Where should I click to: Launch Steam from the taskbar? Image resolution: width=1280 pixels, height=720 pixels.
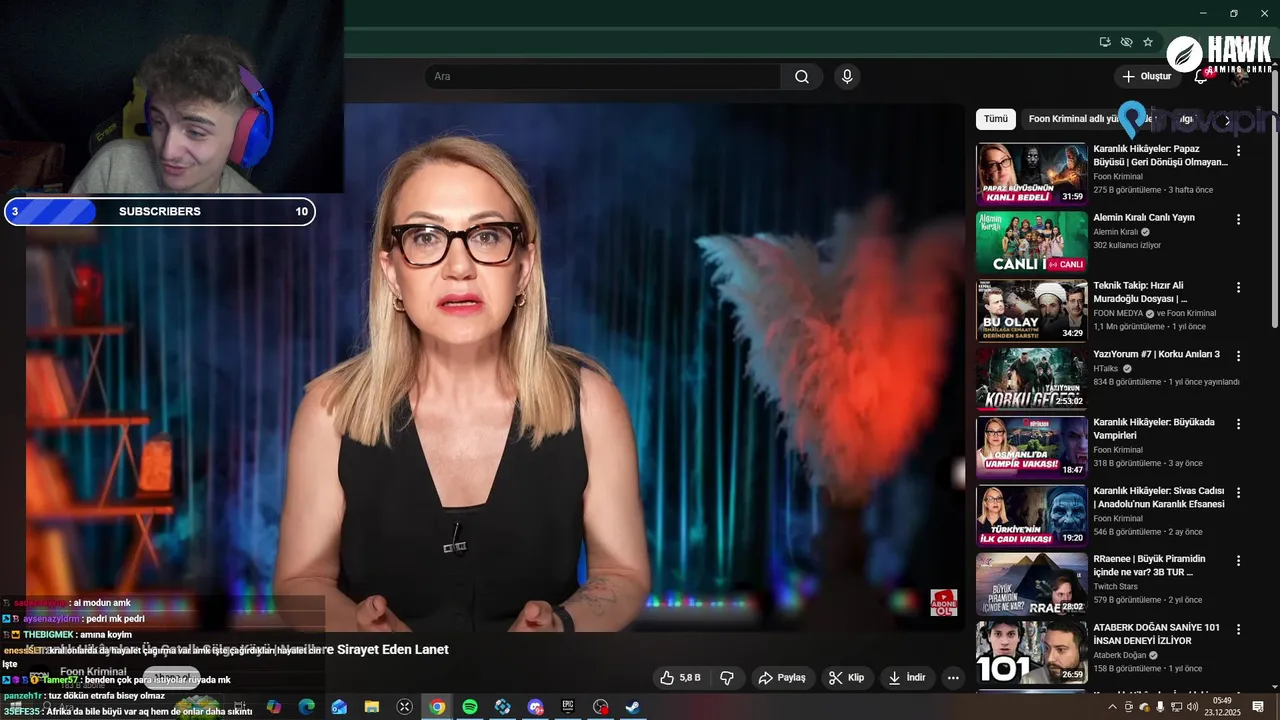tap(633, 707)
